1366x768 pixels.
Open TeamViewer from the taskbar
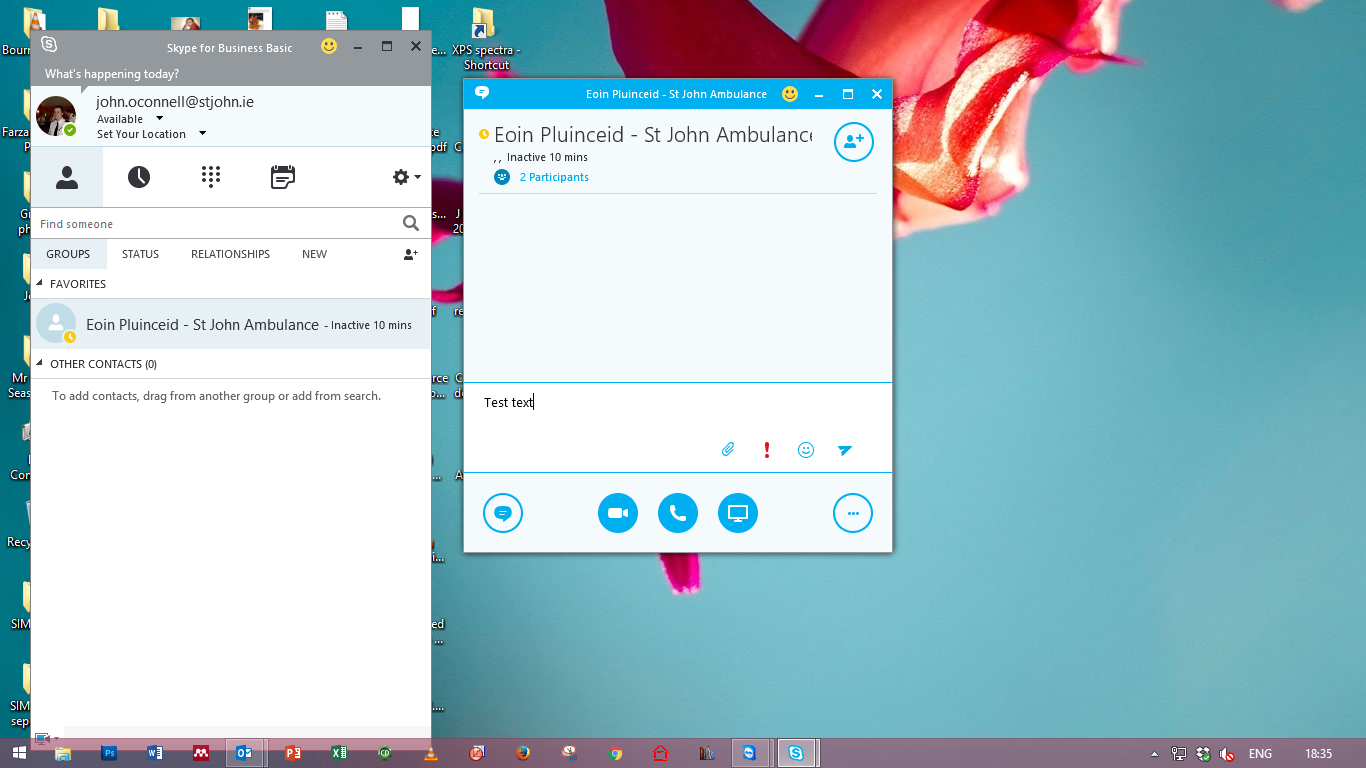click(750, 753)
